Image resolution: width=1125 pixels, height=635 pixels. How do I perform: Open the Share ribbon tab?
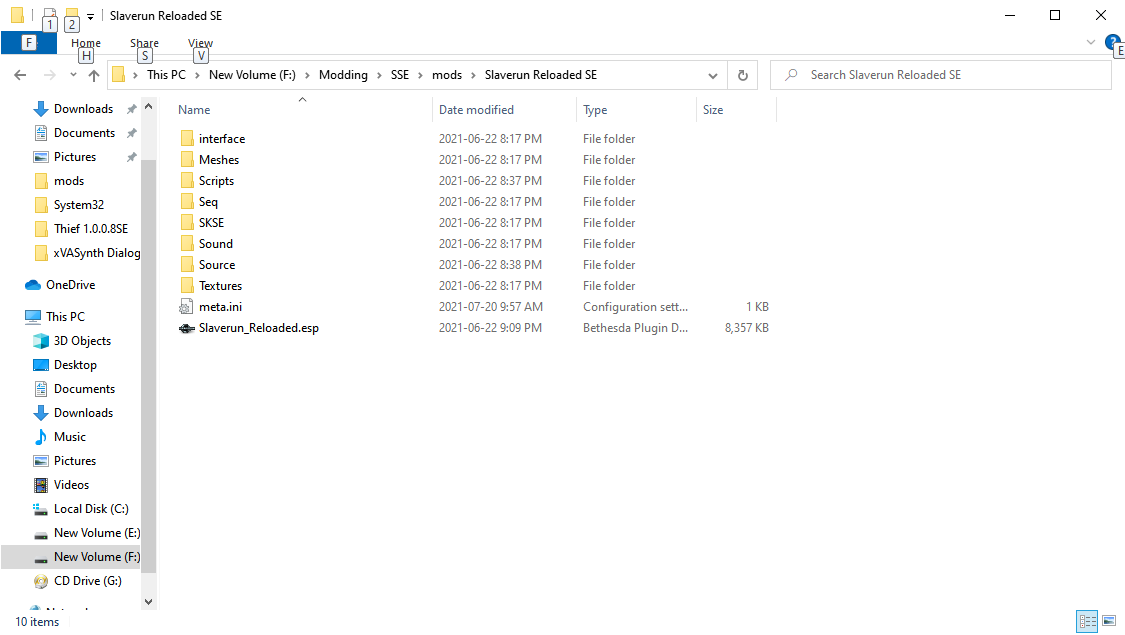point(144,43)
